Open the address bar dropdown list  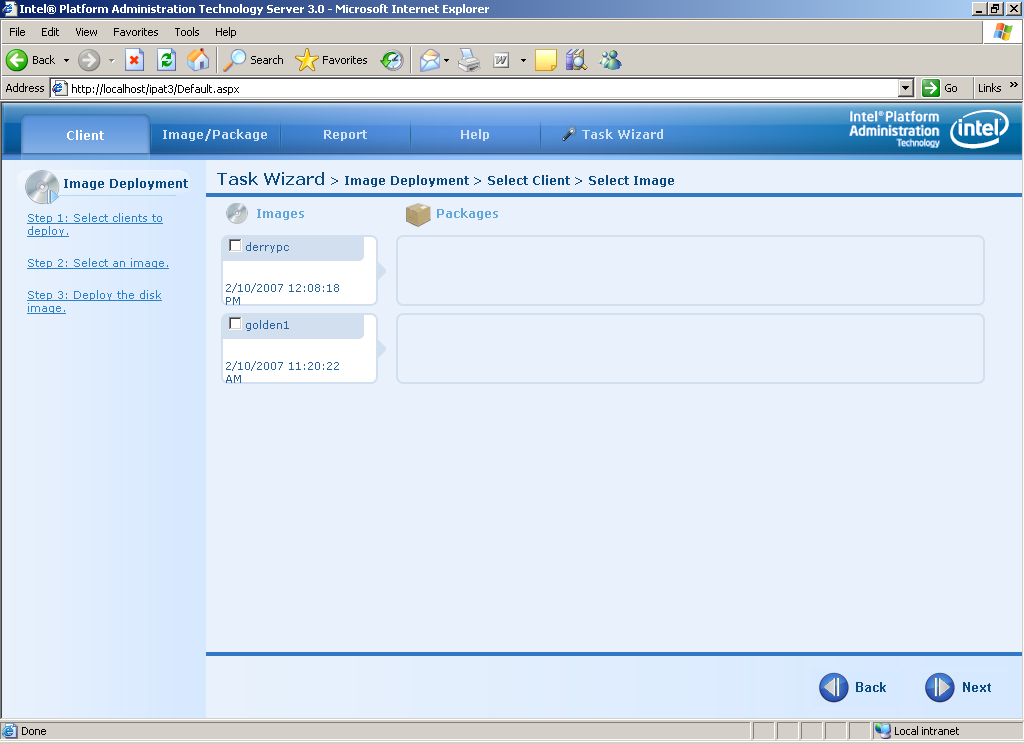click(x=906, y=88)
